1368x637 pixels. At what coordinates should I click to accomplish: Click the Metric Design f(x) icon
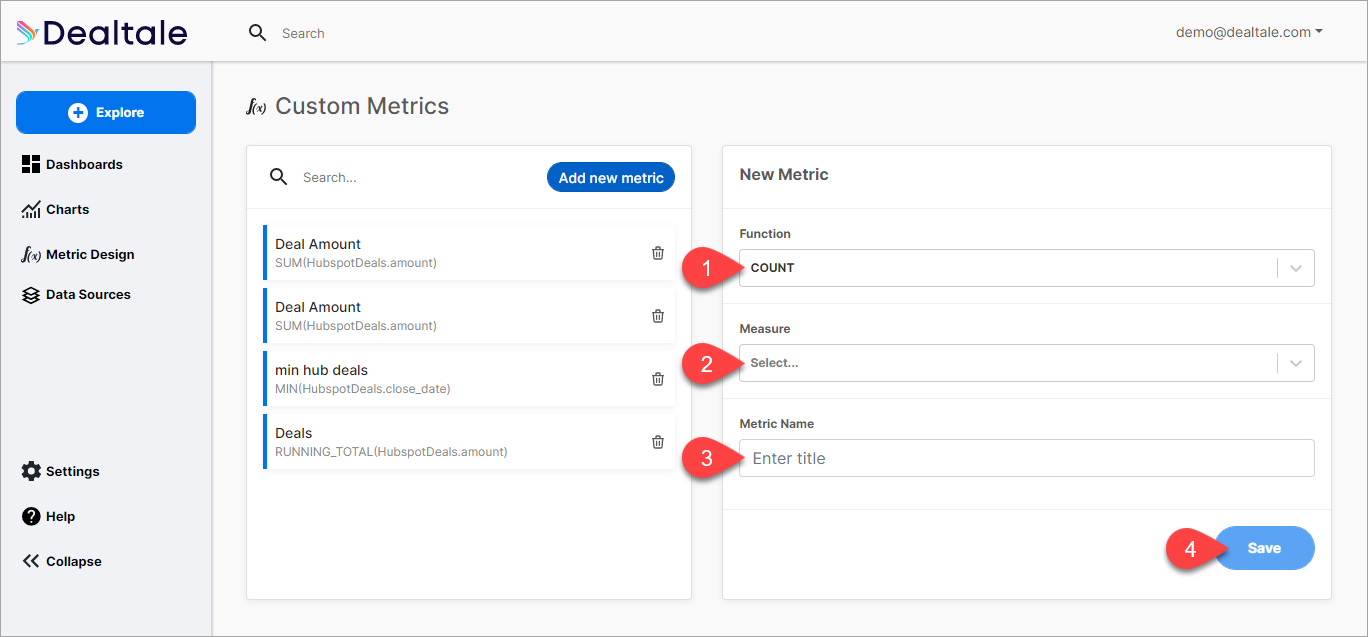[31, 254]
